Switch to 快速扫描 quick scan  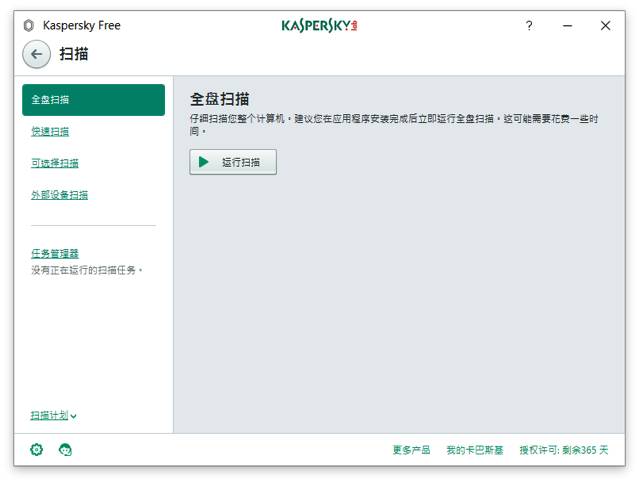coord(50,131)
